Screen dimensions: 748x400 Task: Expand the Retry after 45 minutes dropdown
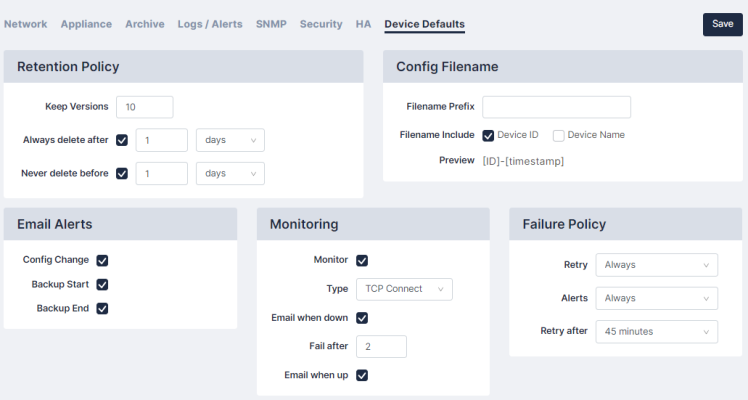coord(657,332)
